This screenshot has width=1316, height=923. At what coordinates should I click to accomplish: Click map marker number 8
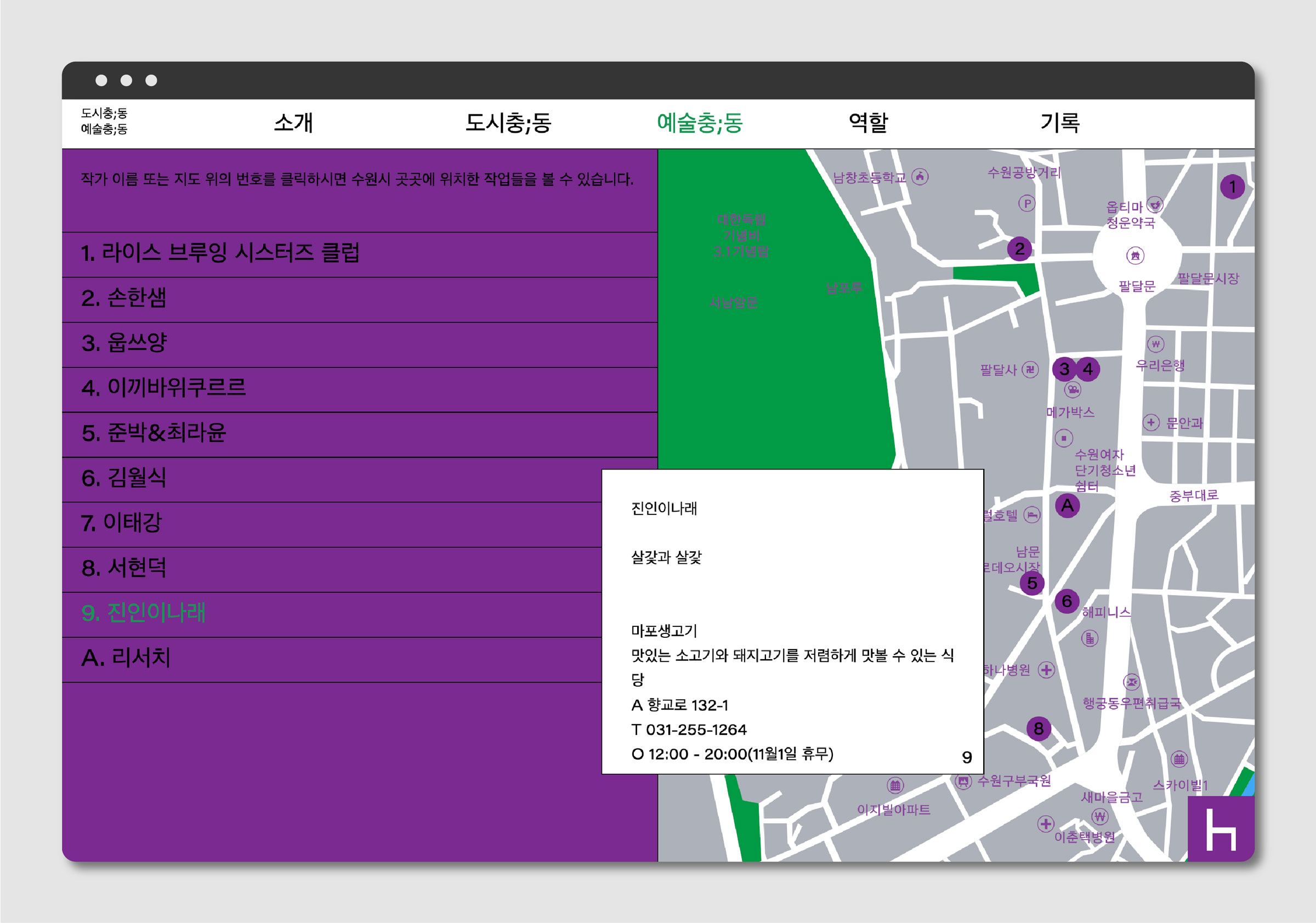tap(1039, 729)
